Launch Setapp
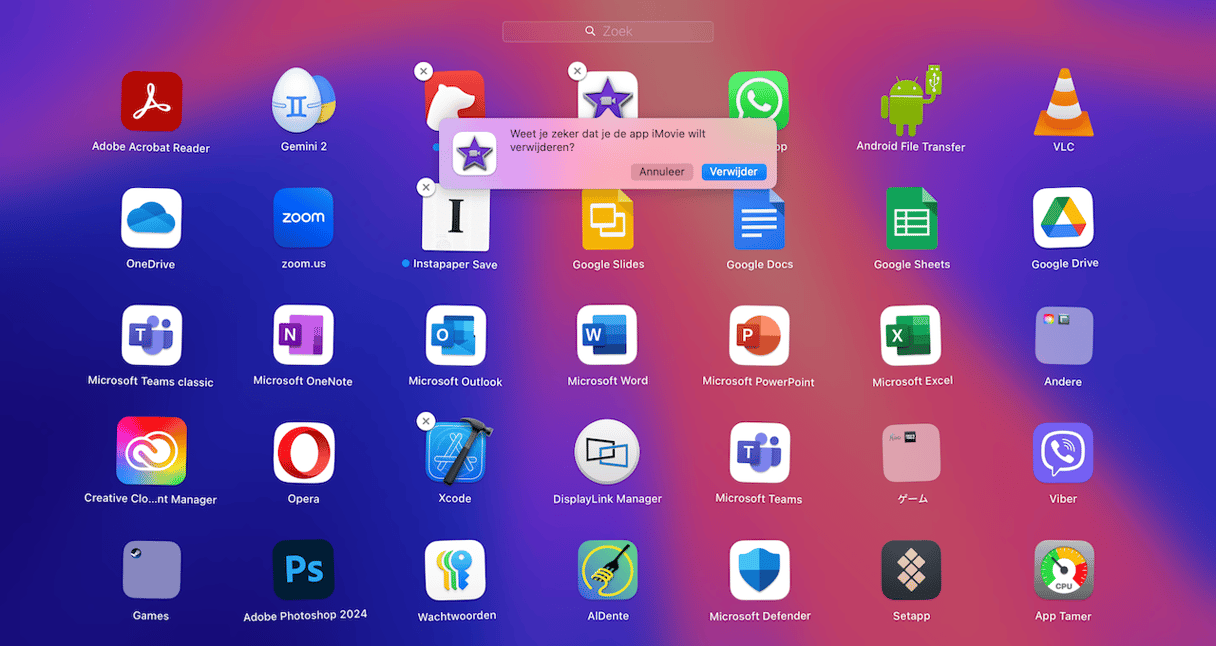Viewport: 1216px width, 646px height. click(911, 570)
